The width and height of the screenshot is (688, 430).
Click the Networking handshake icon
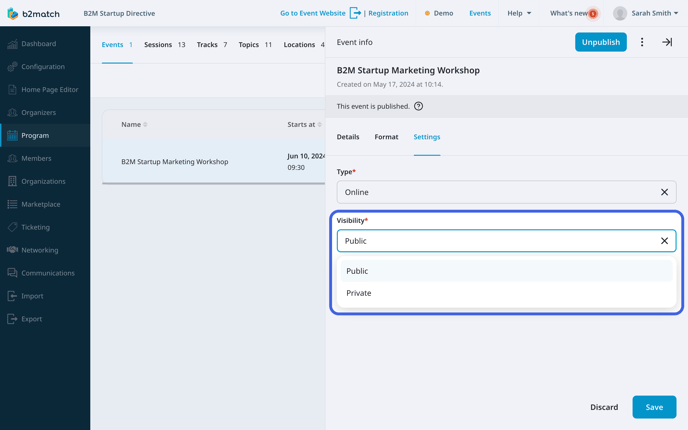[12, 250]
